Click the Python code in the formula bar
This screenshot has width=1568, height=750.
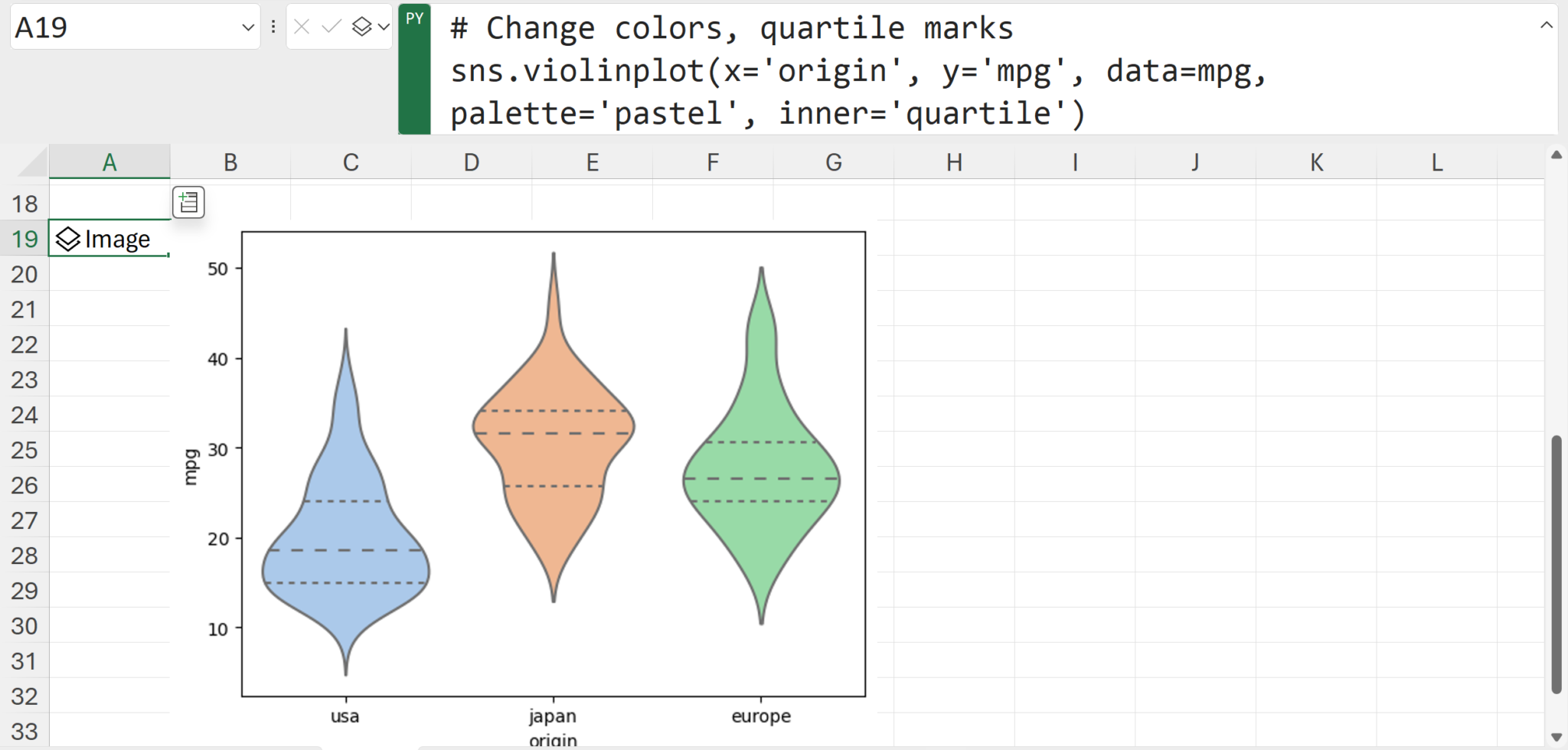766,70
